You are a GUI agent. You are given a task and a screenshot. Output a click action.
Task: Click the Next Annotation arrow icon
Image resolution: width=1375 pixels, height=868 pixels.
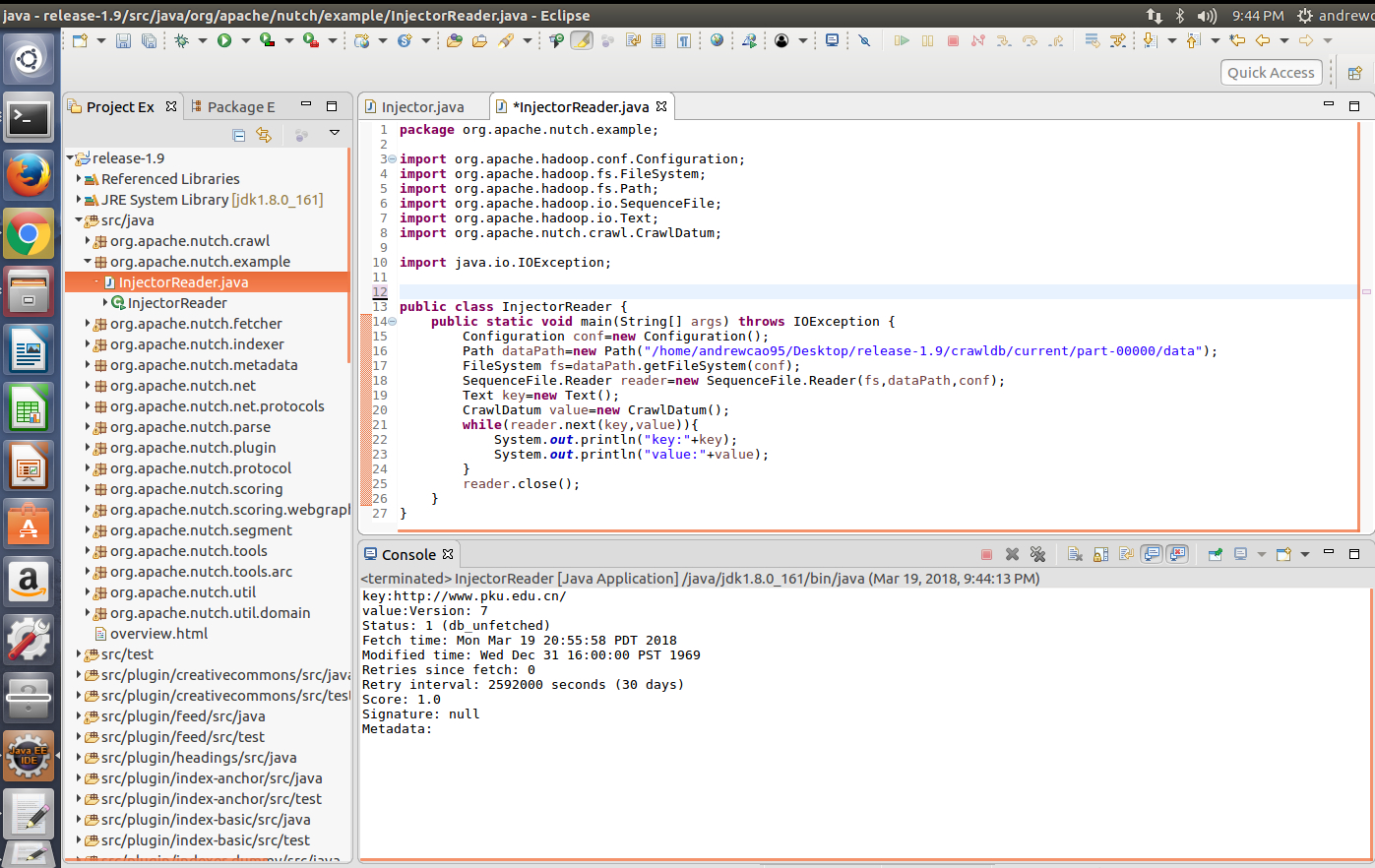[x=1149, y=40]
